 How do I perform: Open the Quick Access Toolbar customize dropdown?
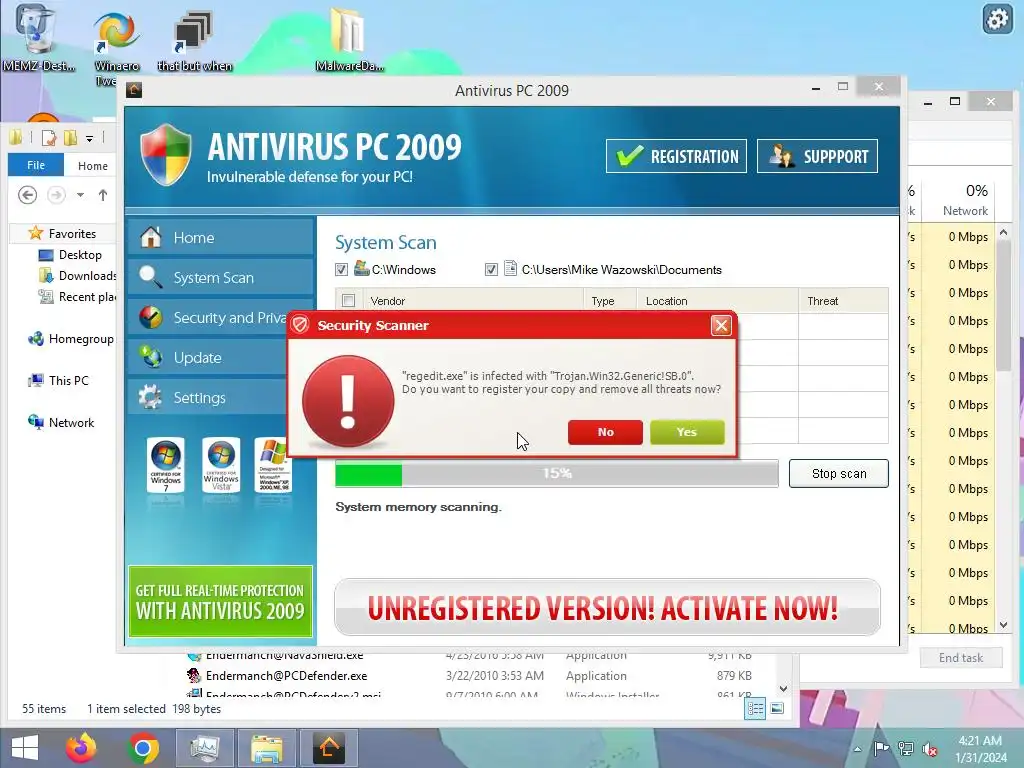89,138
